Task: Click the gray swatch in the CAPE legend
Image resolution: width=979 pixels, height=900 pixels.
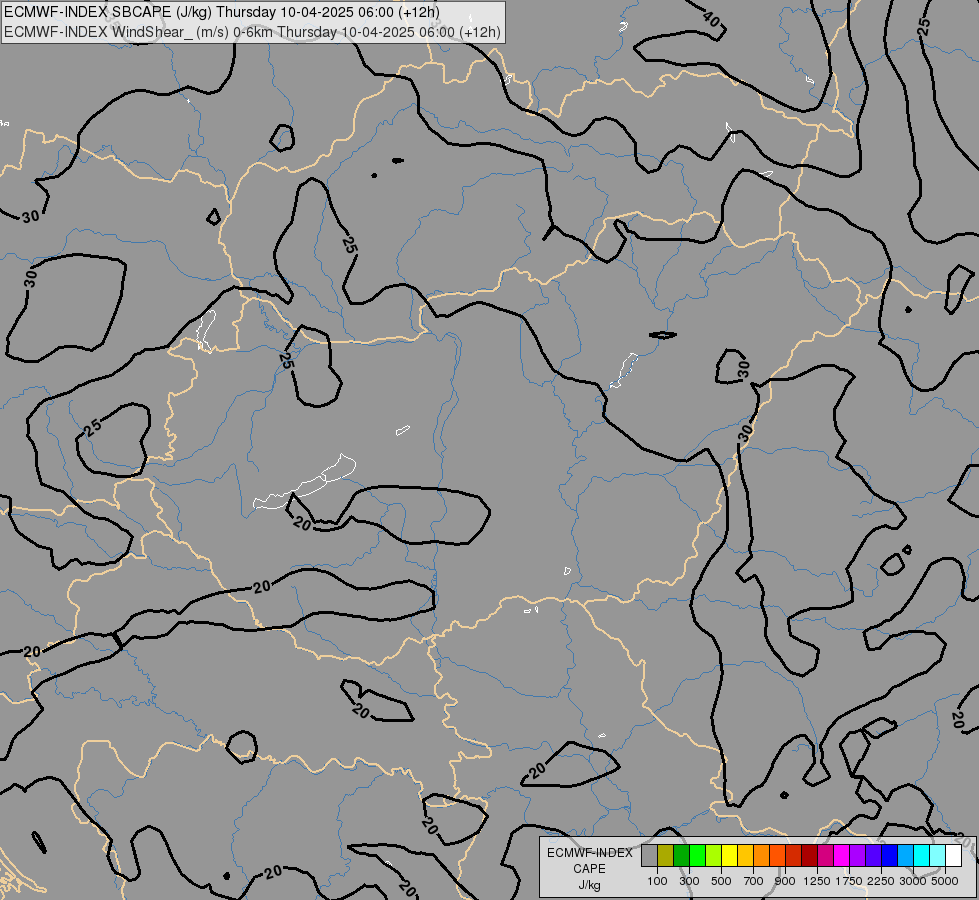Action: pos(649,856)
